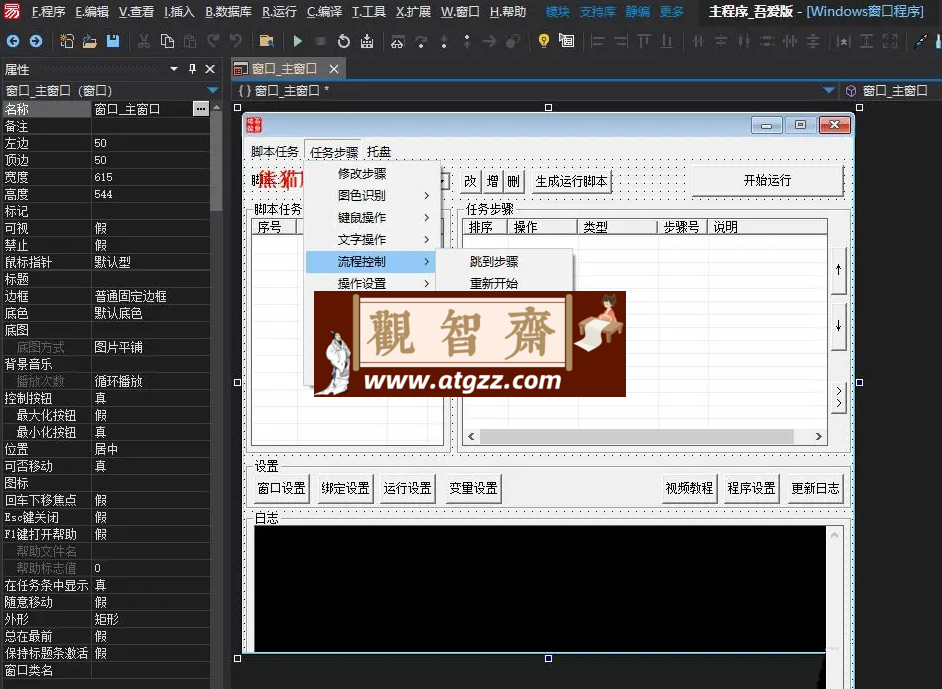The width and height of the screenshot is (942, 689).
Task: Click the 任务步骤 list horizontal scrollbar thumb
Action: coord(636,436)
